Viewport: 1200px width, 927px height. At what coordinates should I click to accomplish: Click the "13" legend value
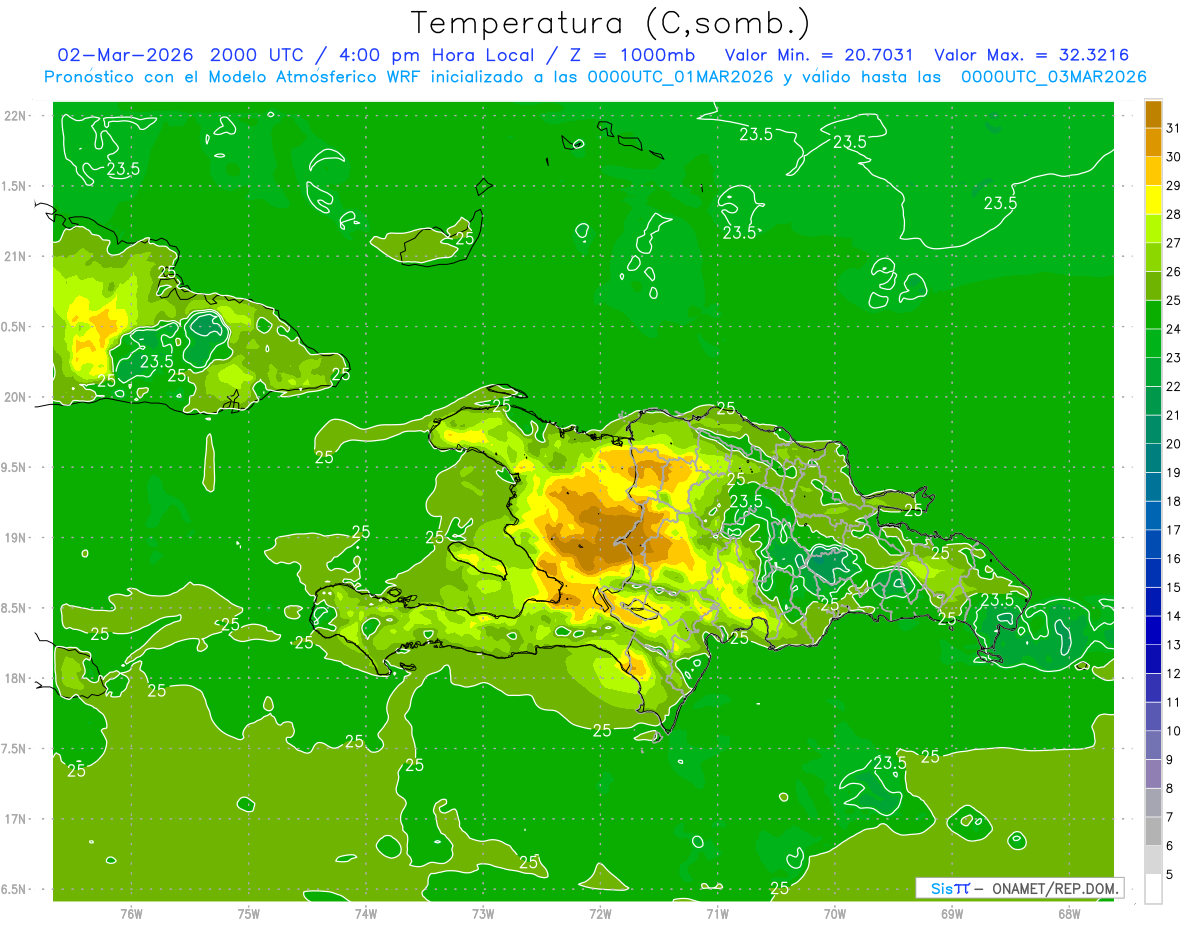point(1174,645)
